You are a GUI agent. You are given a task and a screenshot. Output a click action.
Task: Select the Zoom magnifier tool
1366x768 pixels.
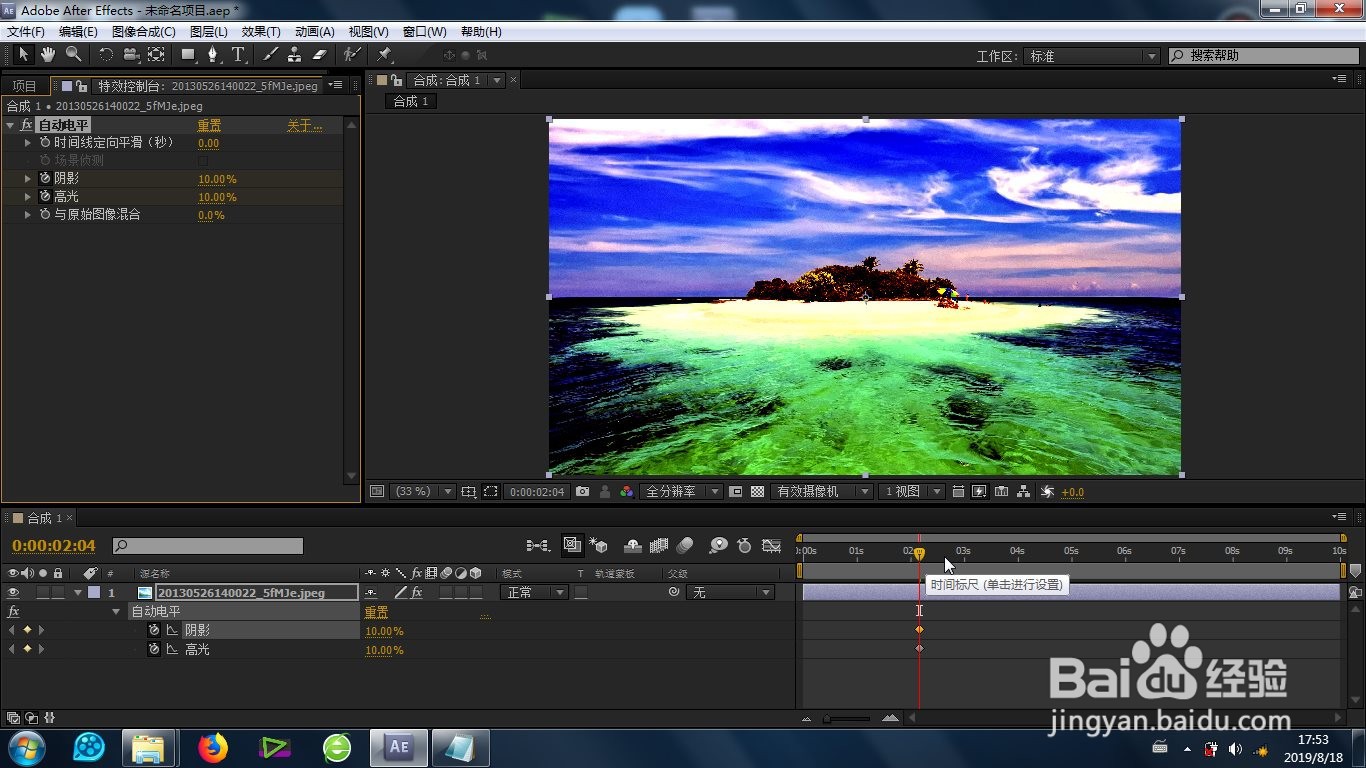(x=73, y=54)
